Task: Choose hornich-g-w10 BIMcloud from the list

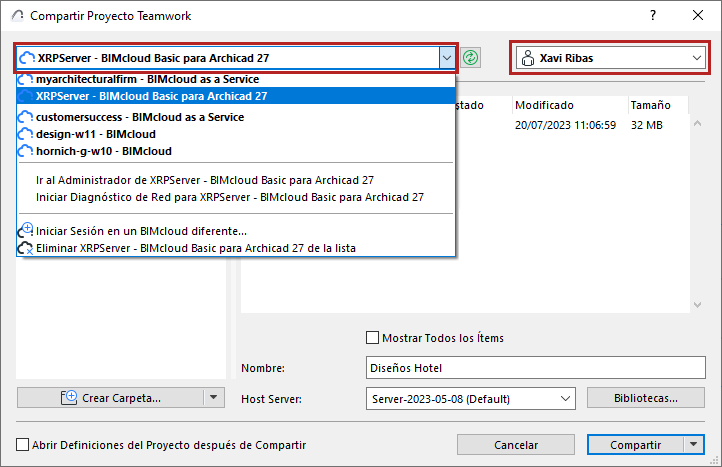Action: pos(104,151)
